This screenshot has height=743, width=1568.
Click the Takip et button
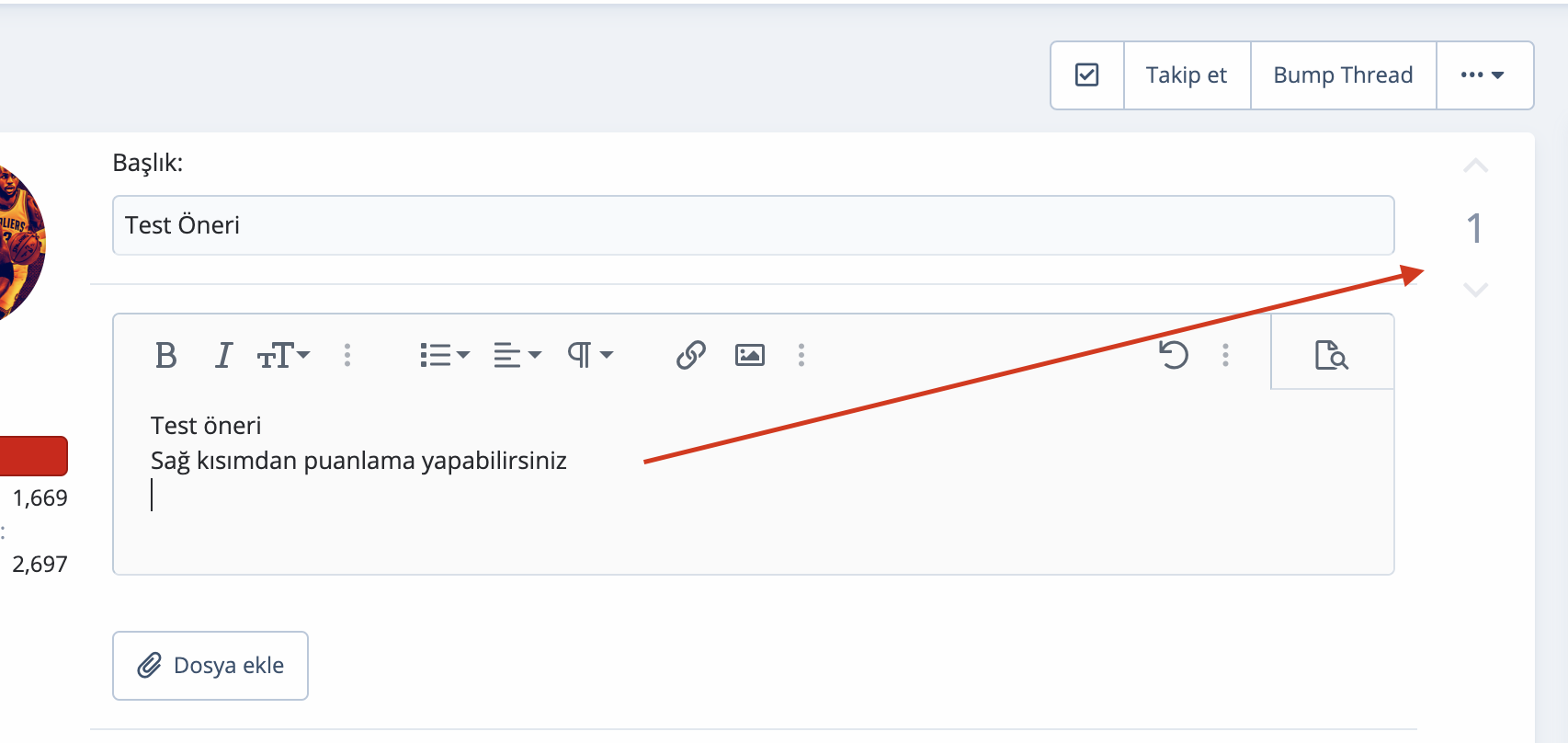click(1187, 75)
